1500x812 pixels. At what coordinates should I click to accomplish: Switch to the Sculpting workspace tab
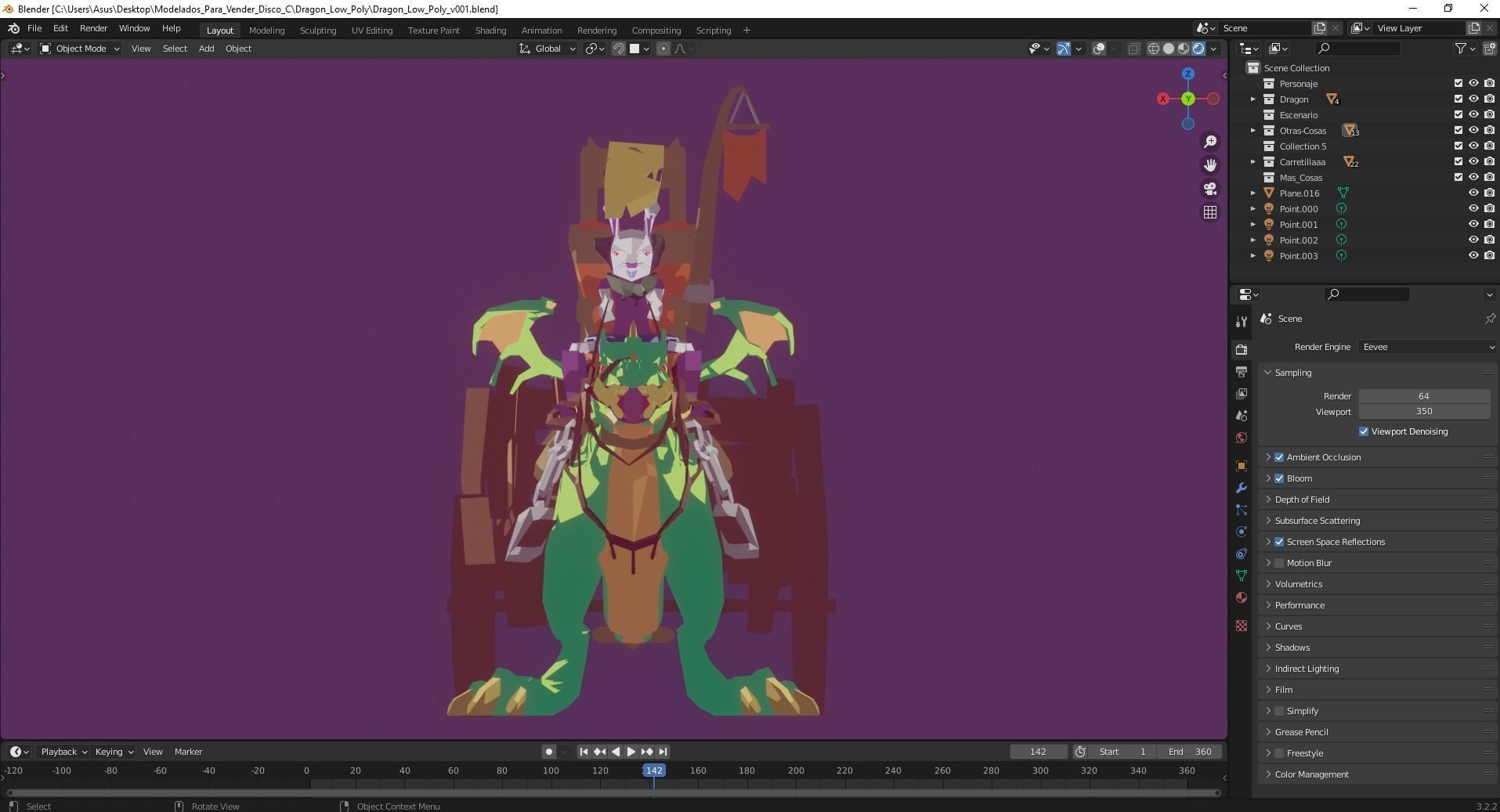pyautogui.click(x=317, y=31)
